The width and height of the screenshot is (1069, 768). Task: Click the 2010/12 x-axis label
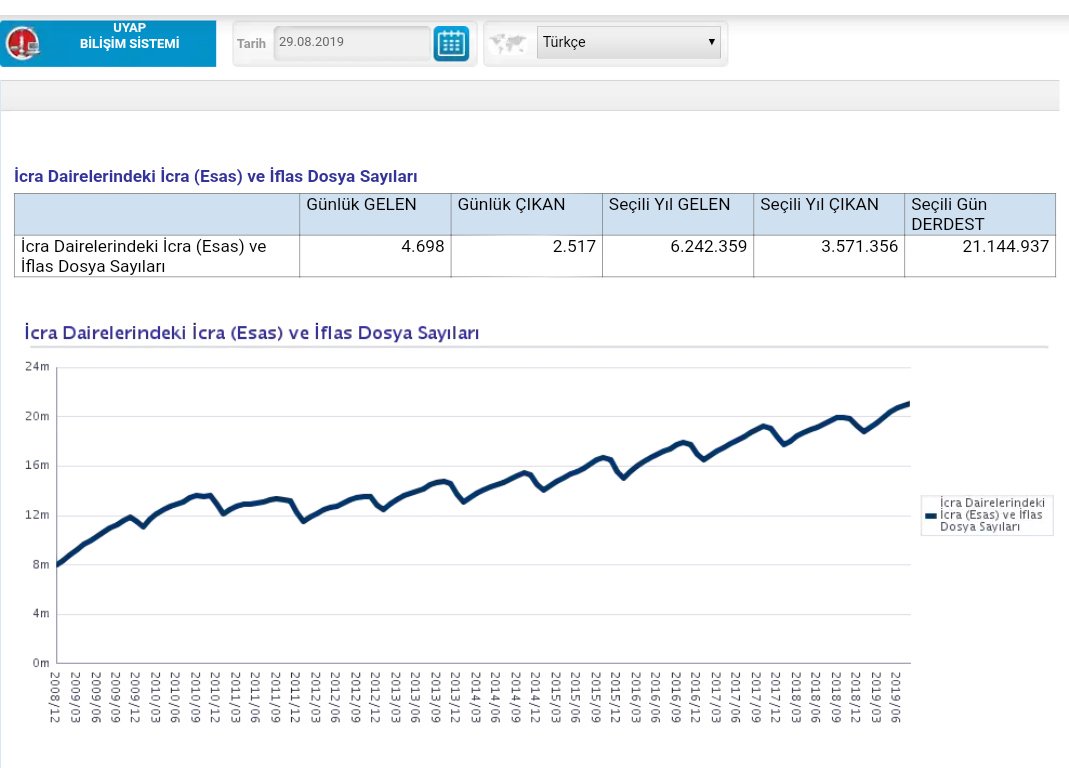215,697
